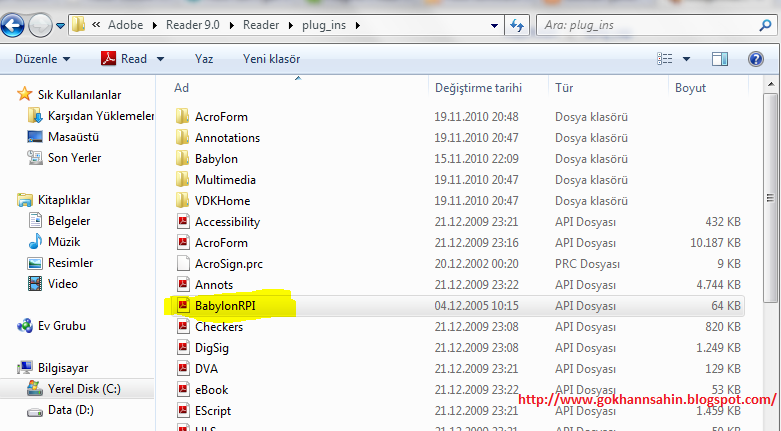Select the Annotations folder icon
This screenshot has width=781, height=431.
[x=183, y=138]
